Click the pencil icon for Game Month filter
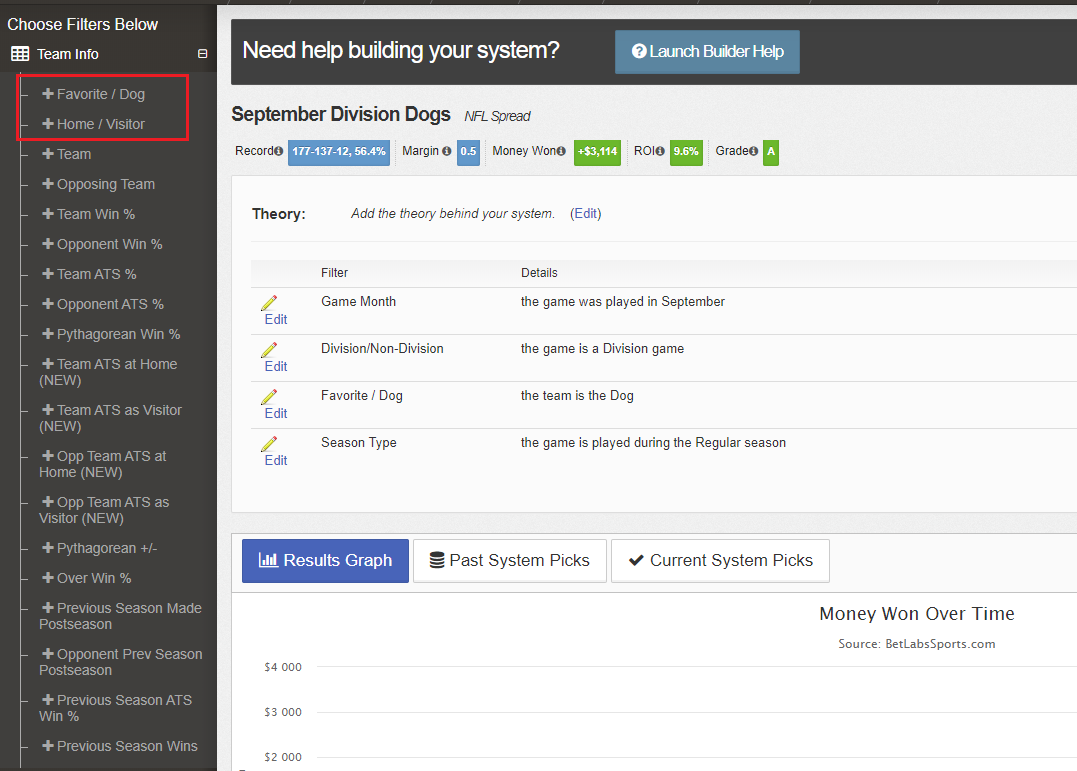Viewport: 1077px width, 771px height. (268, 302)
